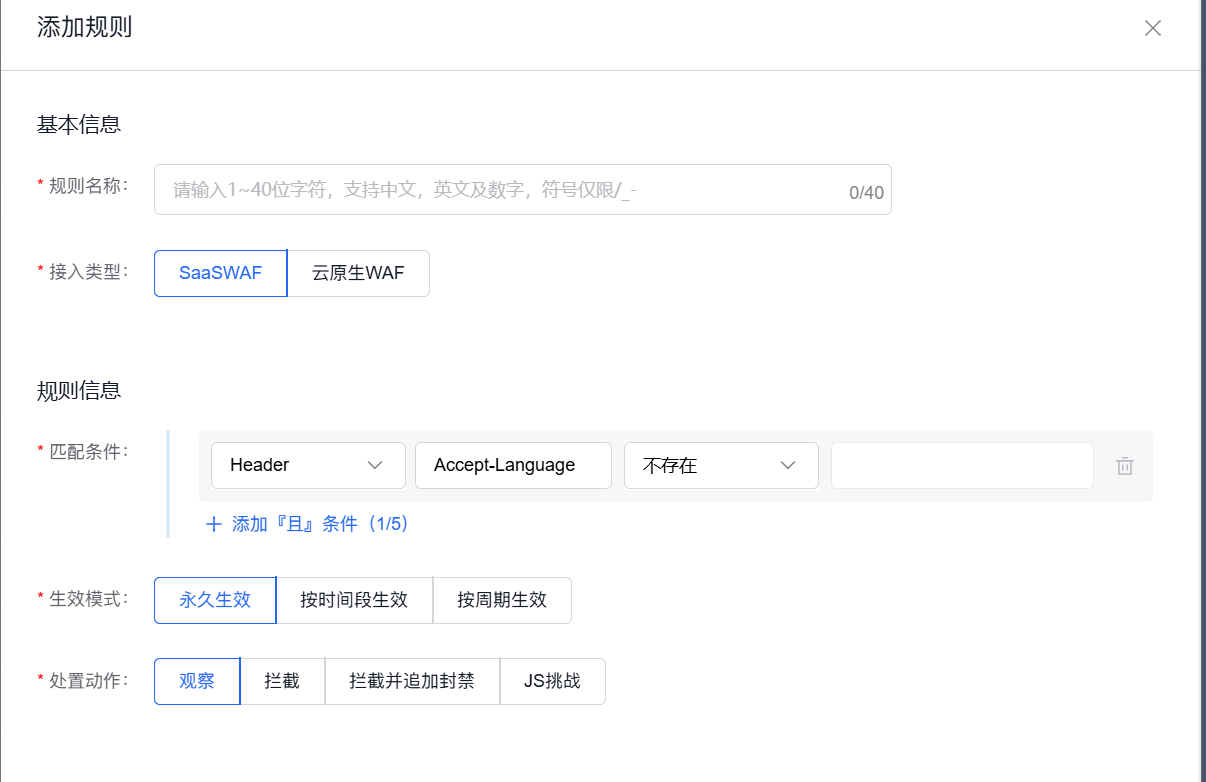This screenshot has width=1206, height=782.
Task: Click the Accept-Language key field
Action: 512,465
